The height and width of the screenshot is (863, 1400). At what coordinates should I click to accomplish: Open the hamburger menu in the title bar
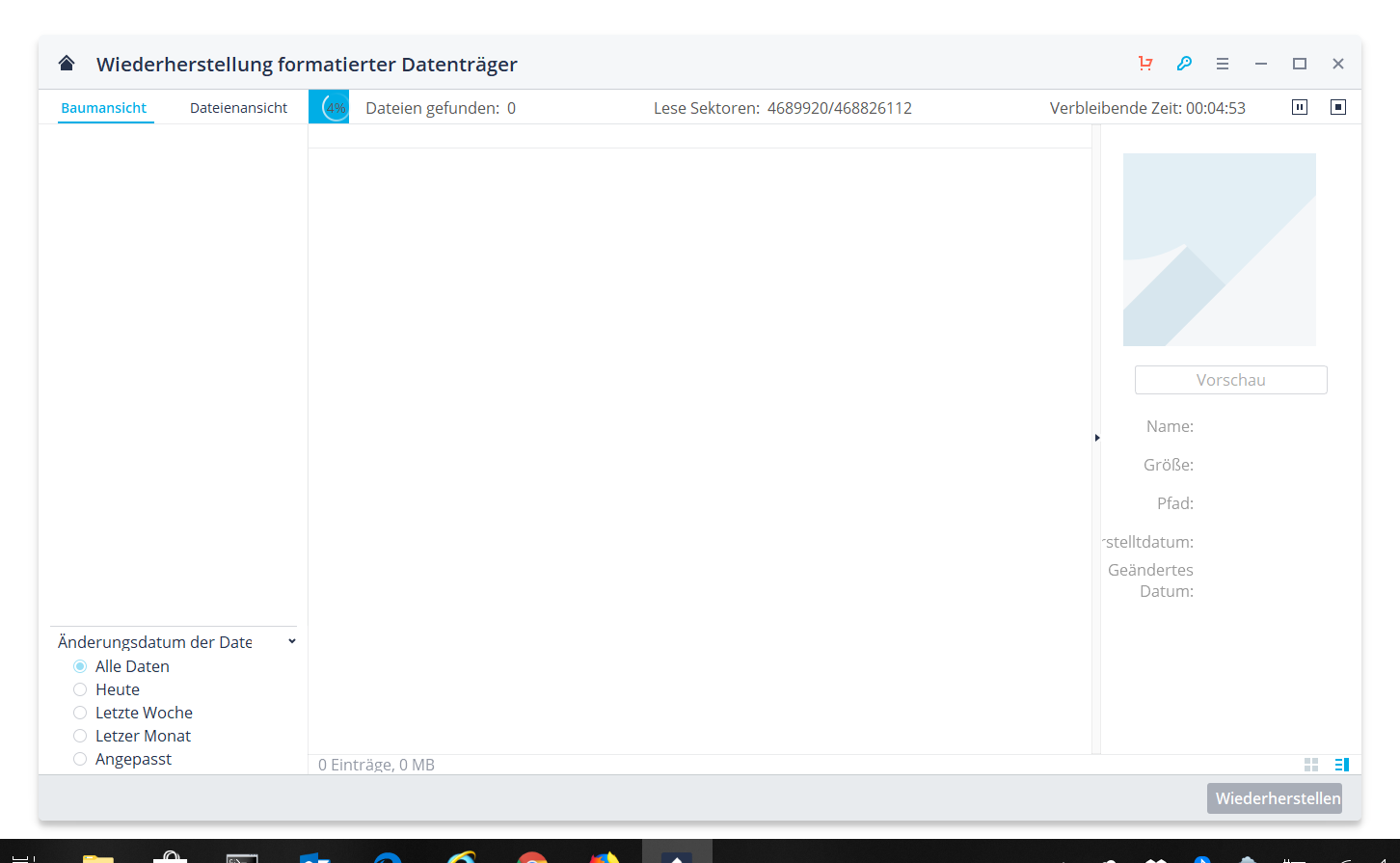tap(1223, 64)
